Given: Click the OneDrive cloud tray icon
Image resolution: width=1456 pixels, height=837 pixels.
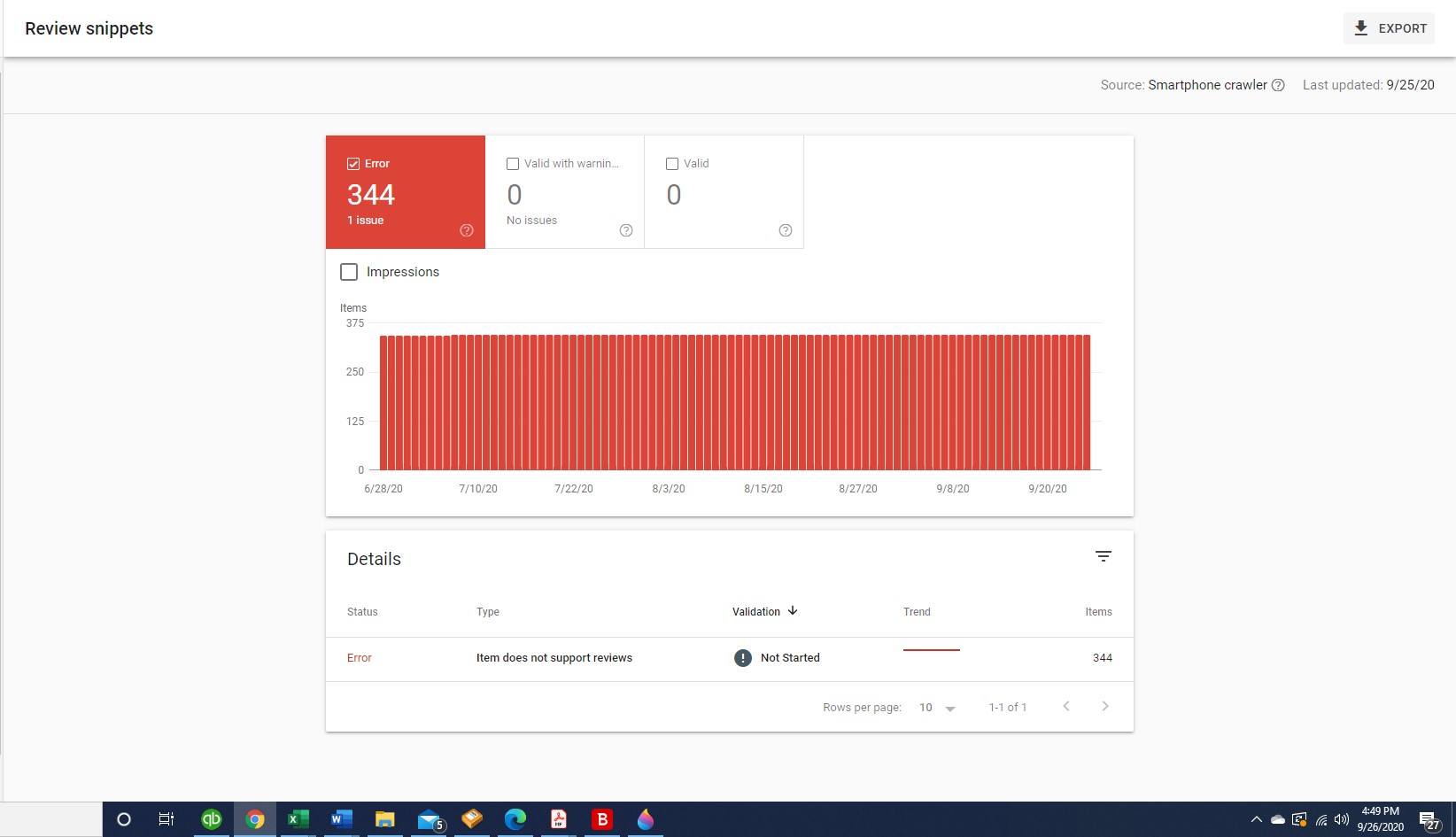Looking at the screenshot, I should click(1278, 819).
